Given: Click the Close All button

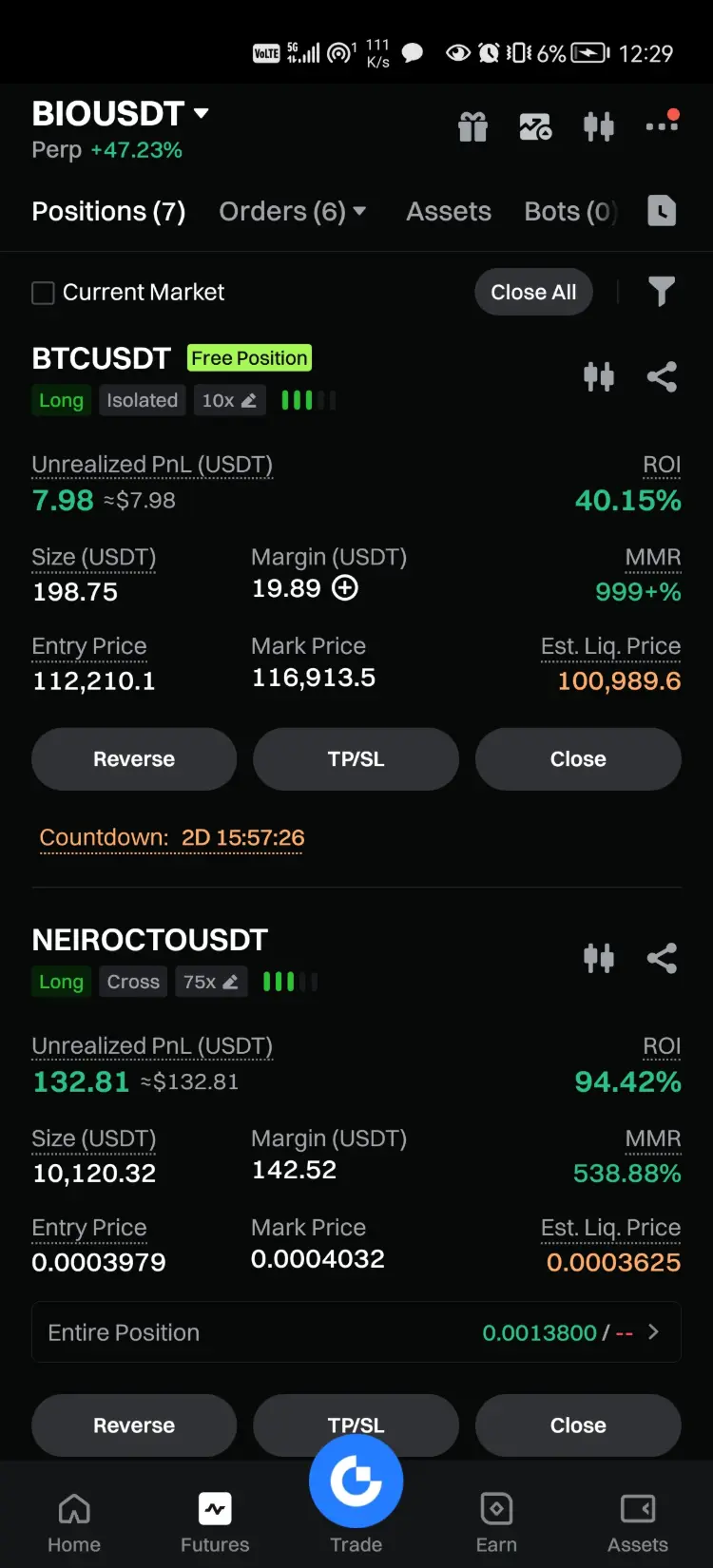Looking at the screenshot, I should tap(533, 292).
